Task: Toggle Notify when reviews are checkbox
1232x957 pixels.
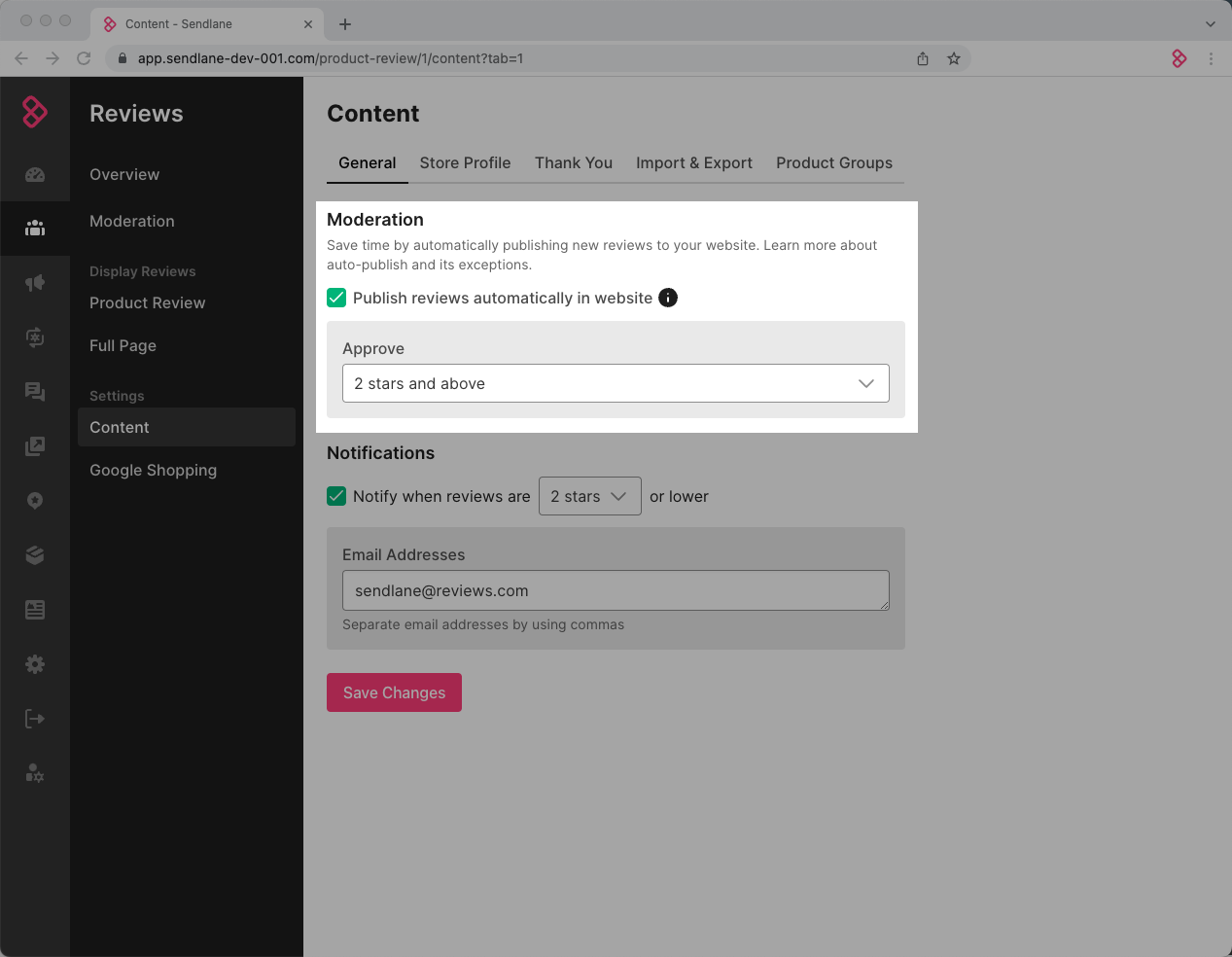Action: (336, 496)
